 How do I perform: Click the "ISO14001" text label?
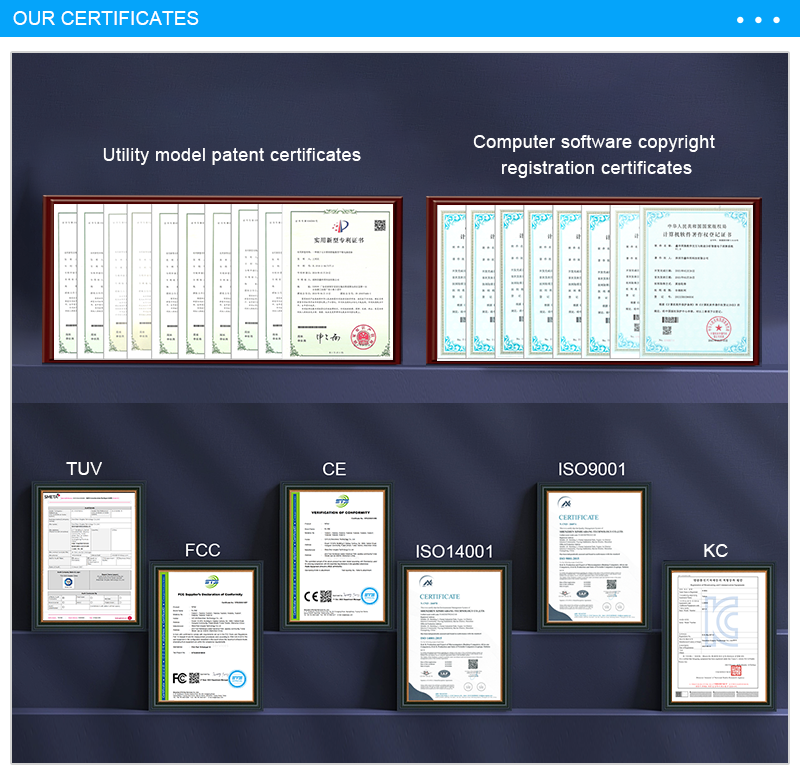[x=455, y=551]
